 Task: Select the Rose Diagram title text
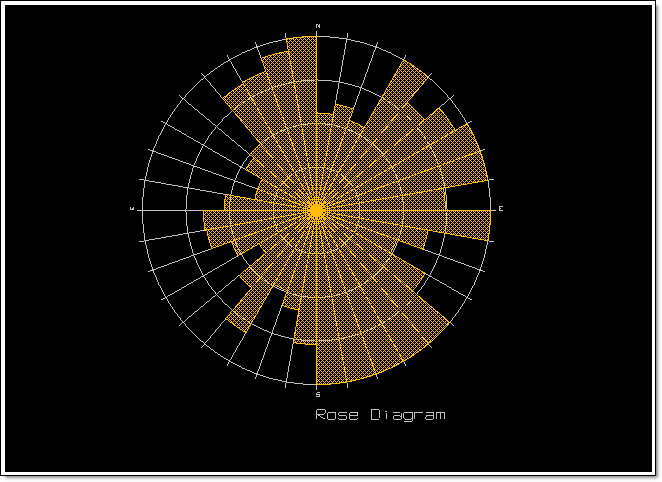[380, 414]
